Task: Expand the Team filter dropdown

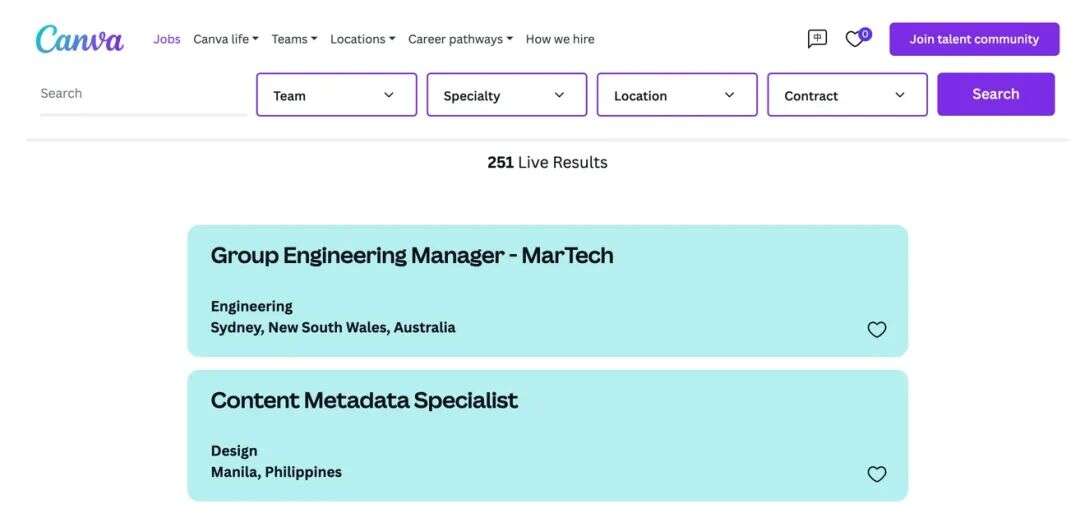Action: pyautogui.click(x=336, y=95)
